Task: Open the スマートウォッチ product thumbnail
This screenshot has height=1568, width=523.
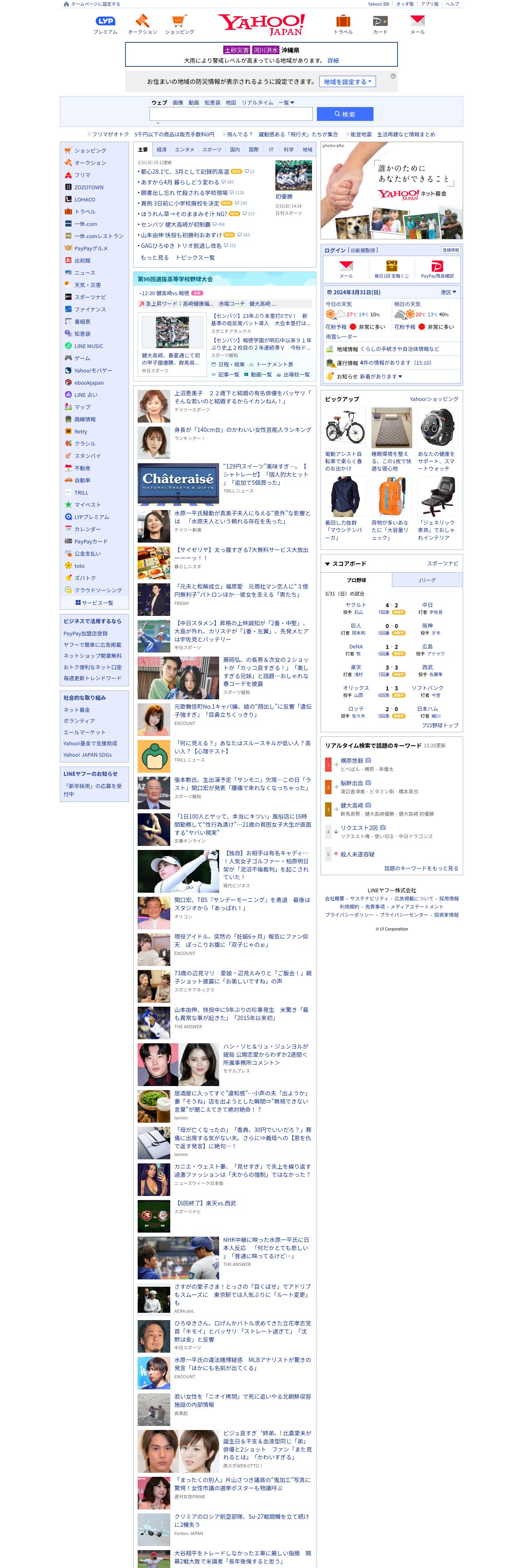Action: (438, 428)
